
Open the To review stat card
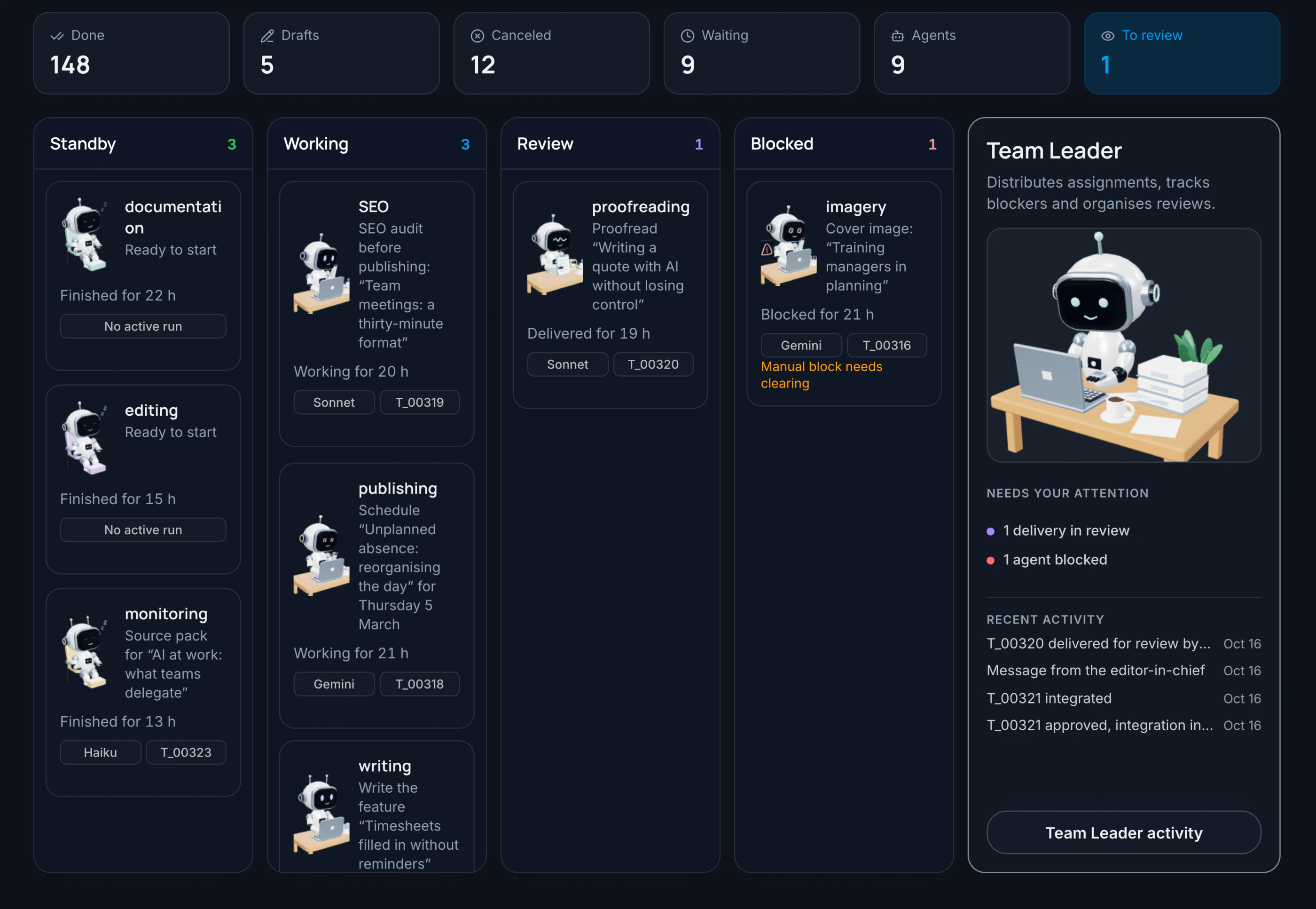coord(1182,54)
